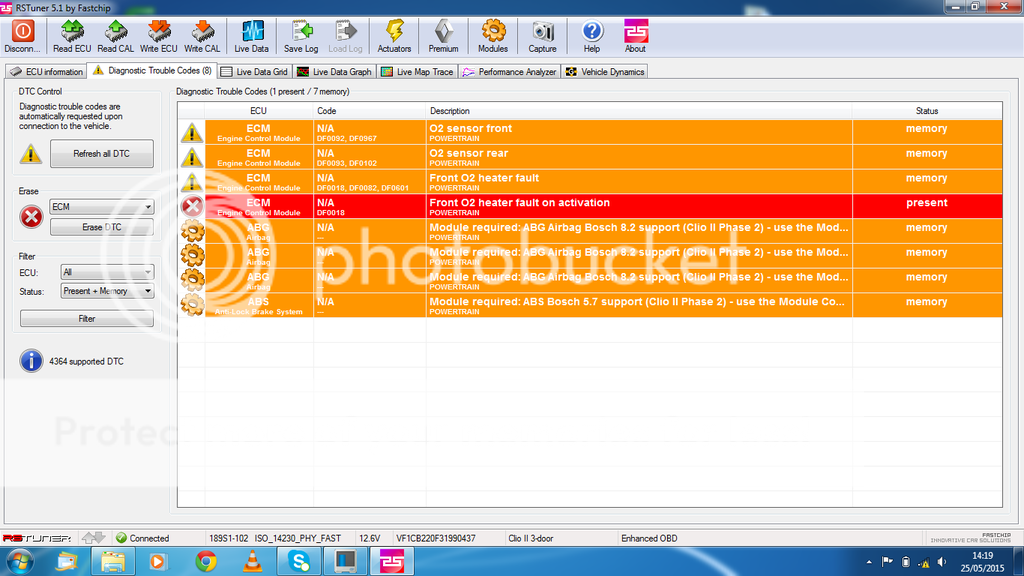Select the Front O2 heater fault on activation row
Screen dimensions: 1024x576
(x=591, y=206)
